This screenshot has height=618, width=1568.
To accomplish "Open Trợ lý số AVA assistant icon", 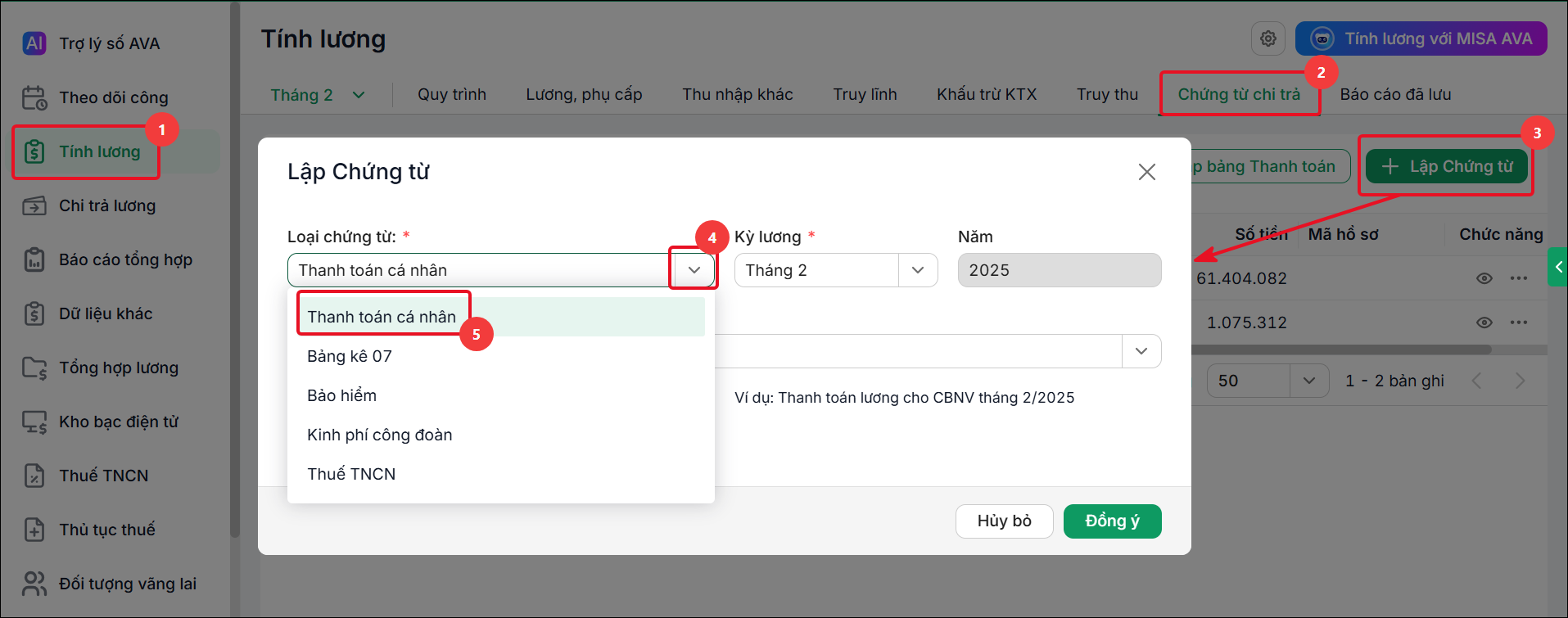I will 34,43.
